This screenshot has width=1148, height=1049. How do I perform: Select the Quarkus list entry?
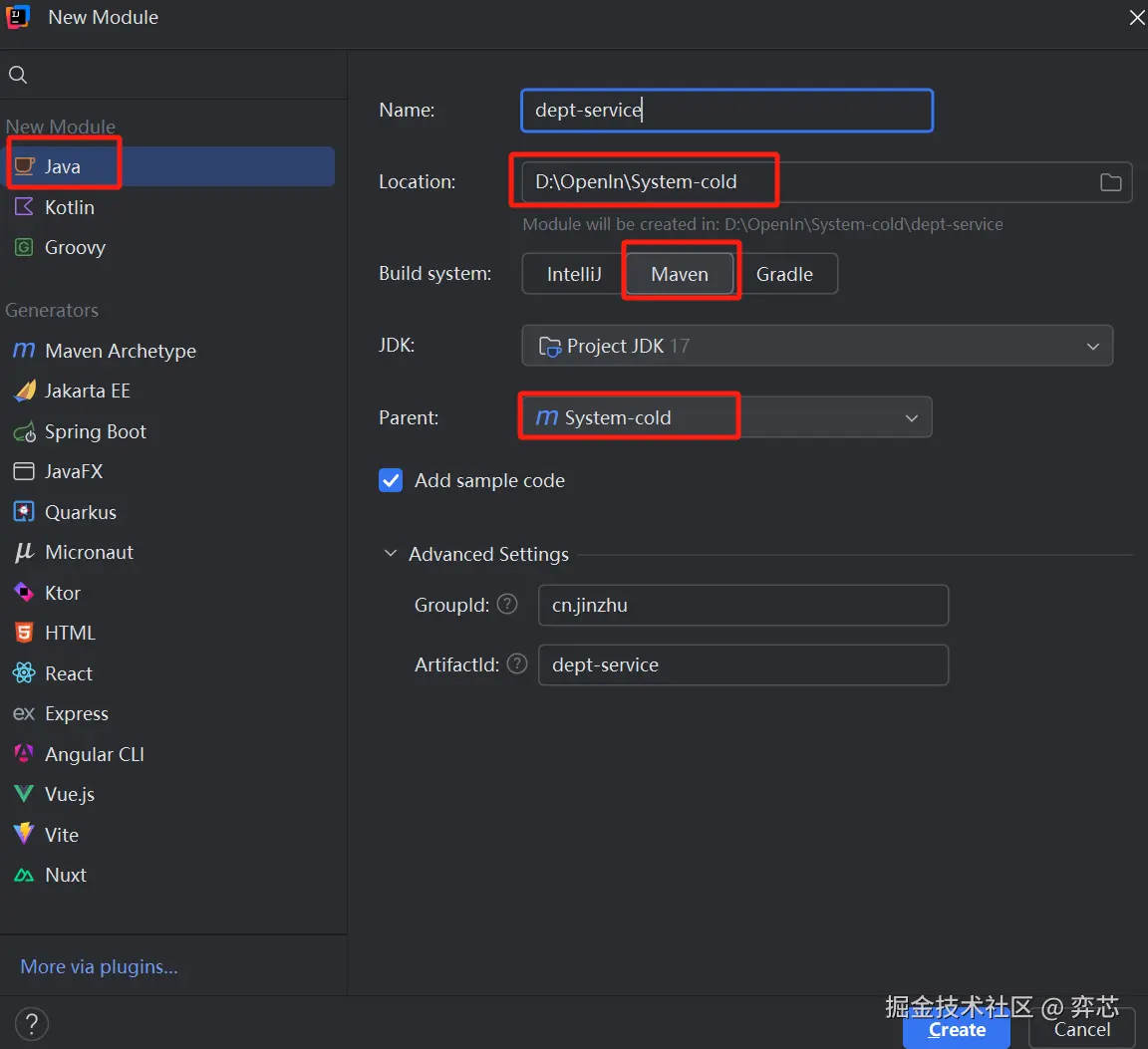click(167, 512)
